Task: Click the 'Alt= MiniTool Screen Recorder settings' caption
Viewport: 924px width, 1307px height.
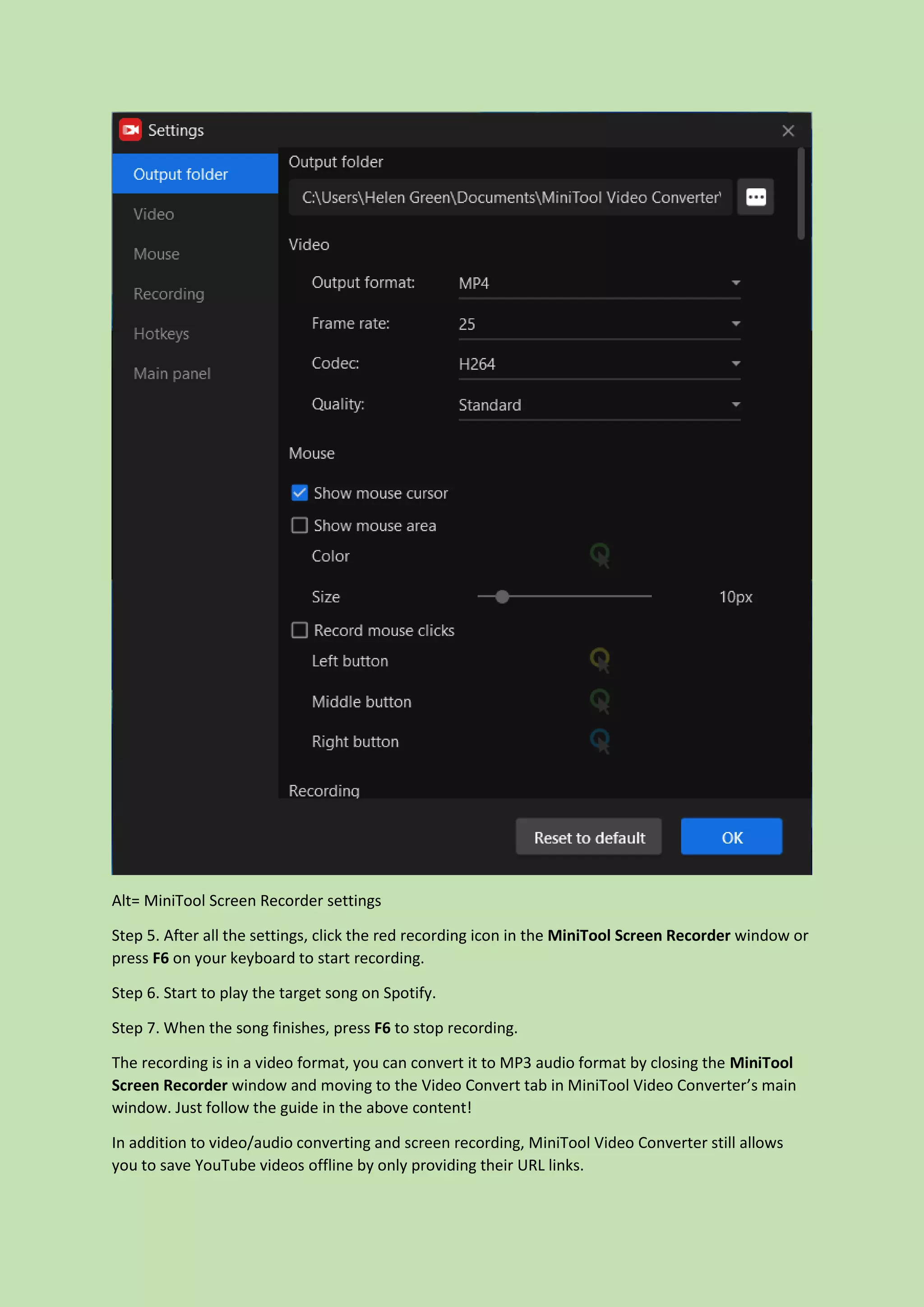Action: [x=246, y=900]
